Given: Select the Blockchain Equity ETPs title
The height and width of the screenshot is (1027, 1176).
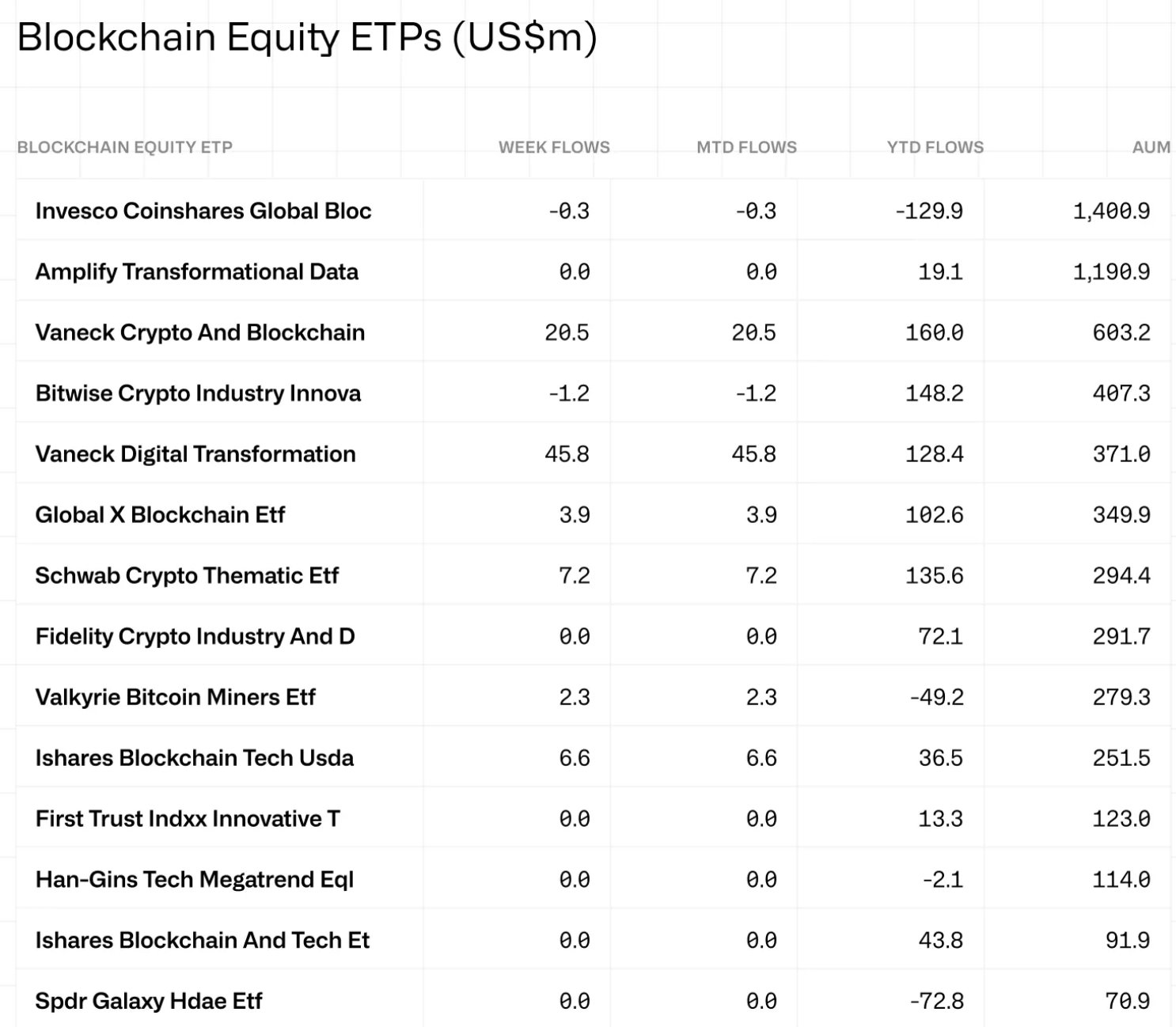Looking at the screenshot, I should coord(307,37).
